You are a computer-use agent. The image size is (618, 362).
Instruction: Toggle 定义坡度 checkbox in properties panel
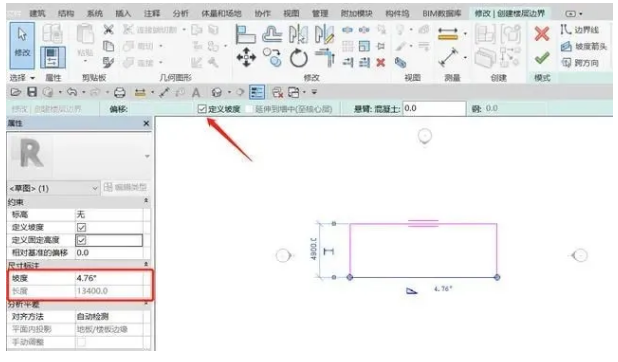tap(82, 228)
